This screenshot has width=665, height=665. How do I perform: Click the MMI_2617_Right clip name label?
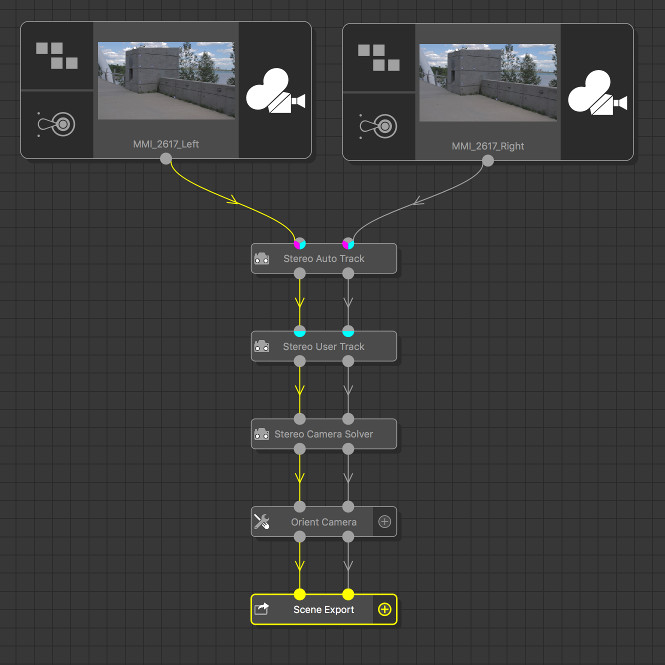pyautogui.click(x=488, y=146)
